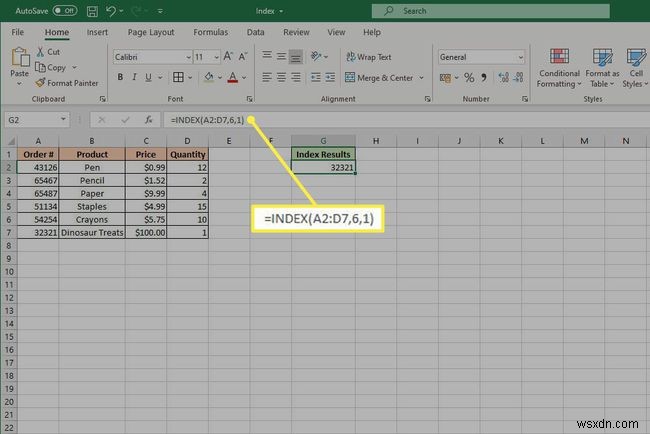This screenshot has height=434, width=650.
Task: Open the Font Color dropdown arrow
Action: point(245,78)
